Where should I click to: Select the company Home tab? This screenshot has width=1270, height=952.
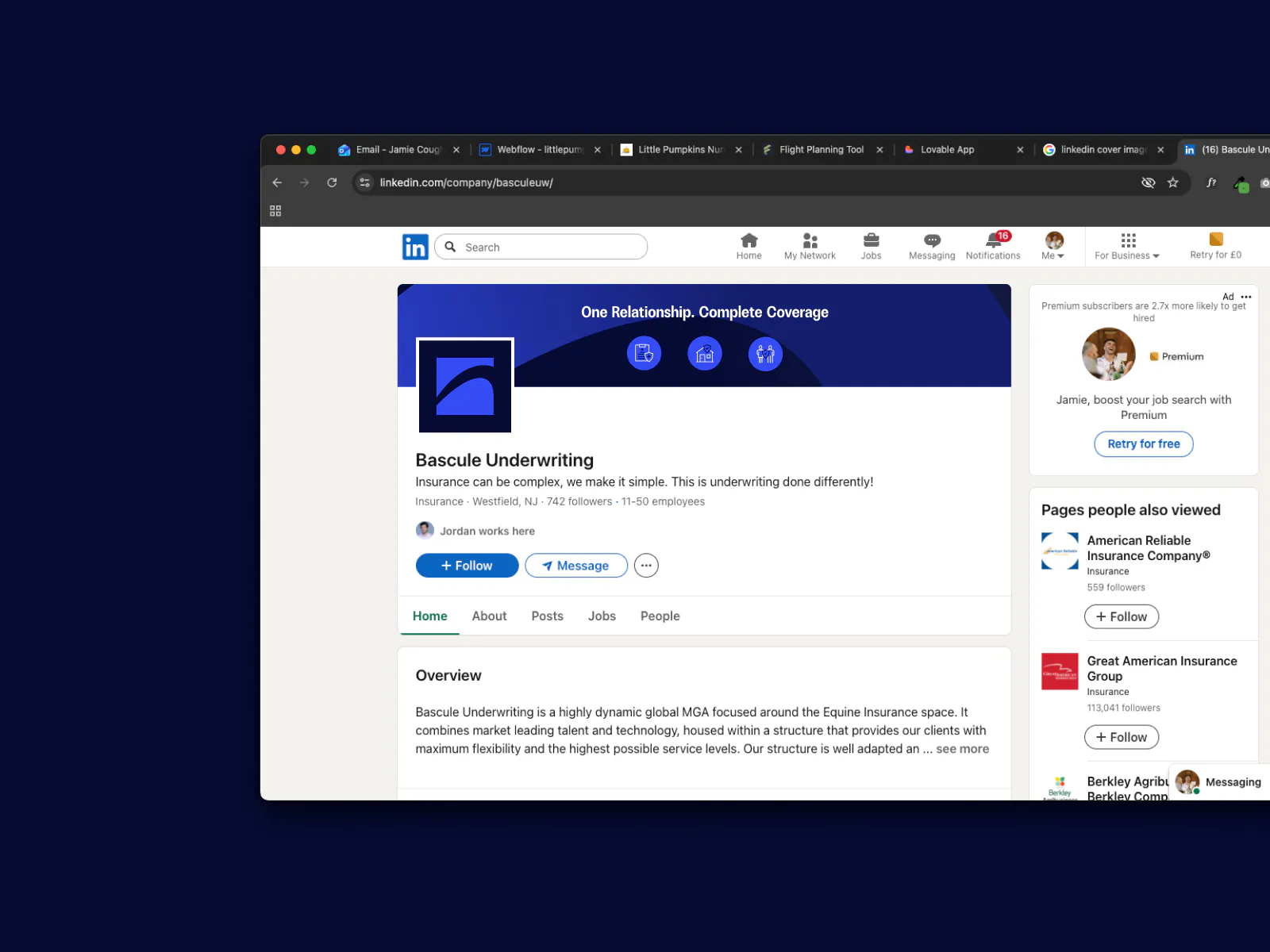coord(429,616)
